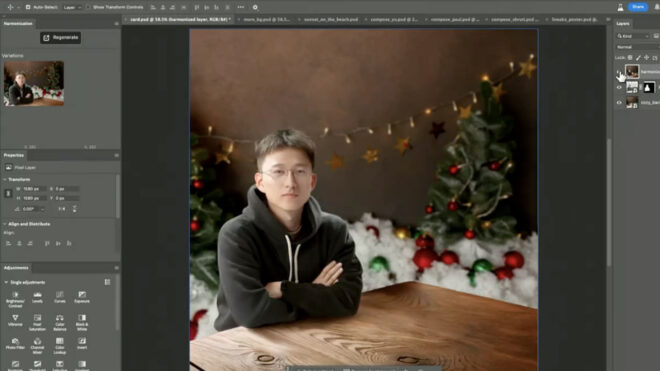Click the blue Share button
This screenshot has width=660, height=371.
638,7
